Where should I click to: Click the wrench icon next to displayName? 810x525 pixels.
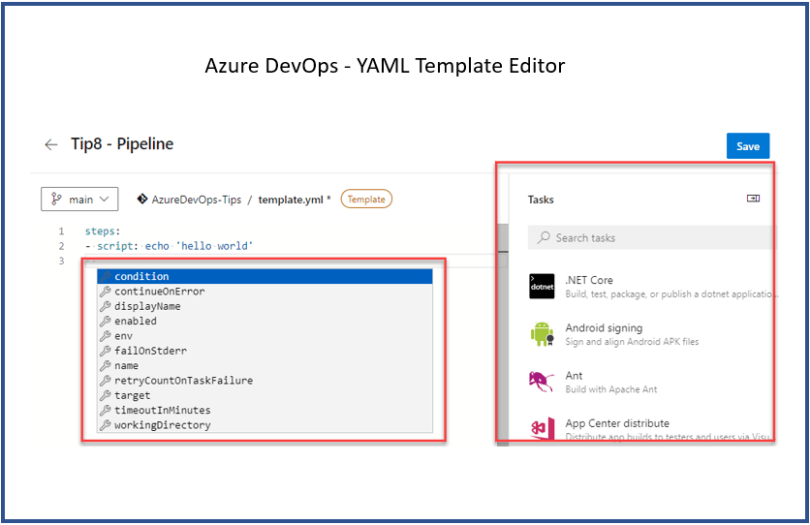coord(105,306)
